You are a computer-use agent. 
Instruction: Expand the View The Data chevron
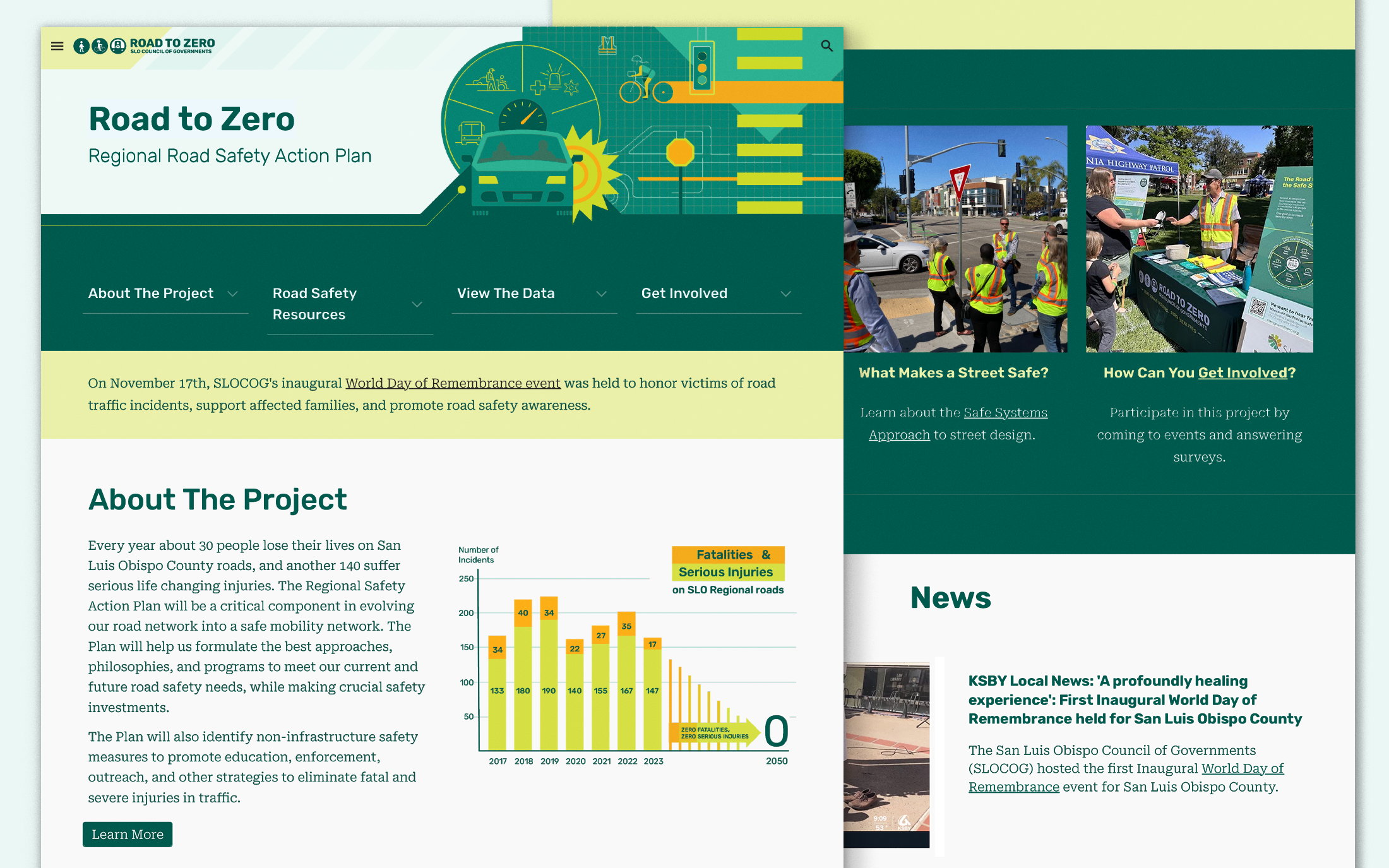pyautogui.click(x=601, y=294)
